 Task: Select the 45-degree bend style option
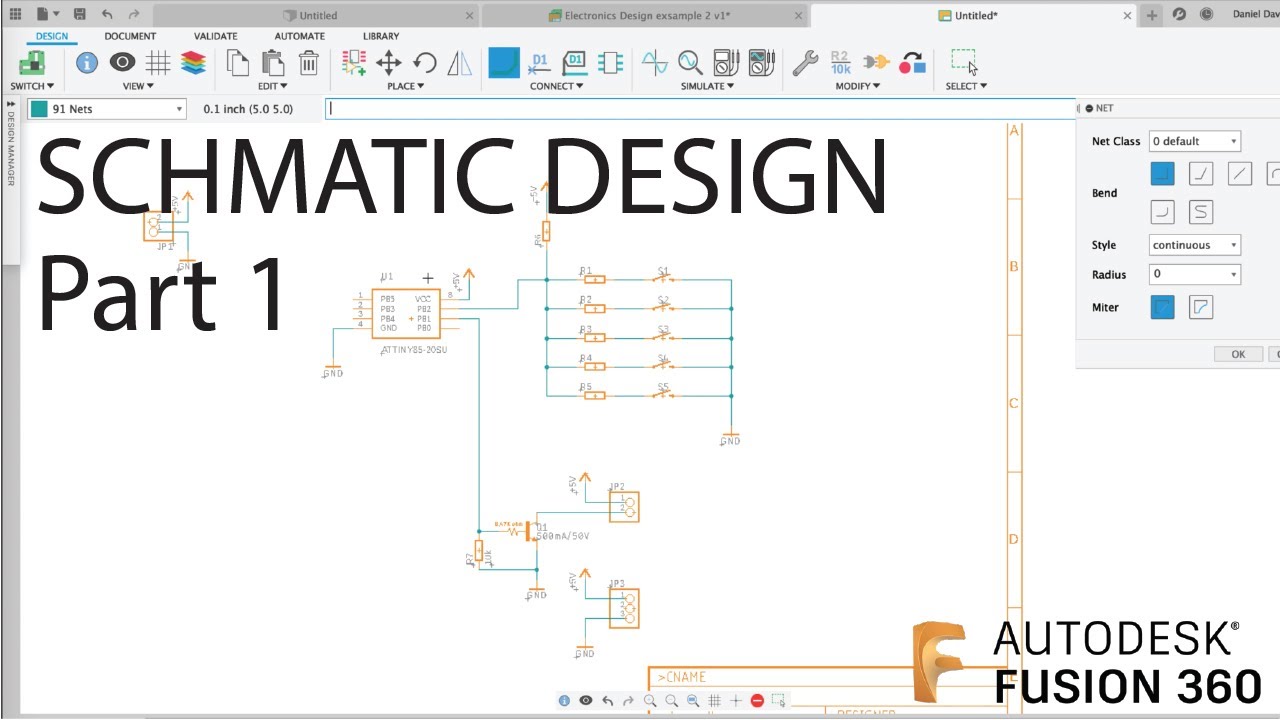click(x=1201, y=174)
